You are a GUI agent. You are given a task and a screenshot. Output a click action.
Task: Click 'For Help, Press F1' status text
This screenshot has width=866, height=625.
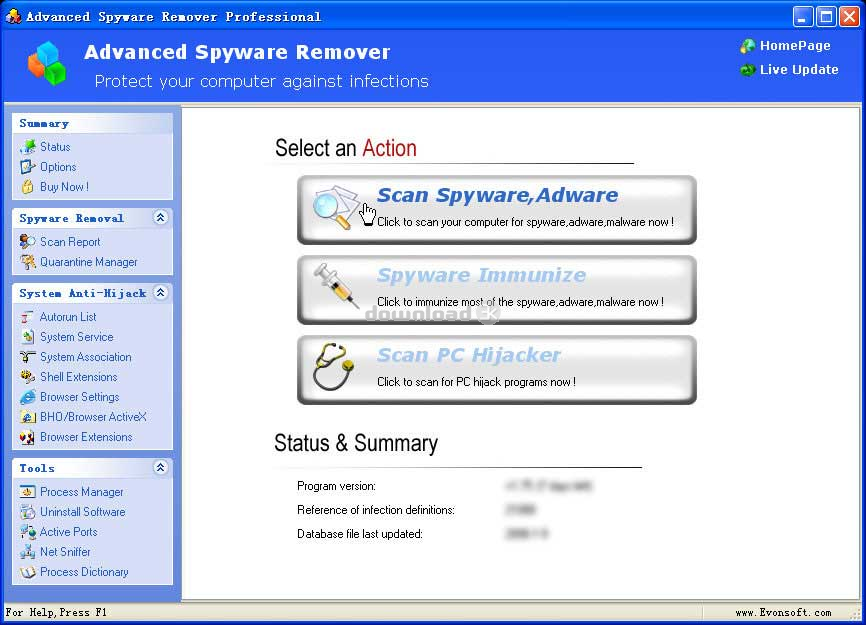(56, 612)
